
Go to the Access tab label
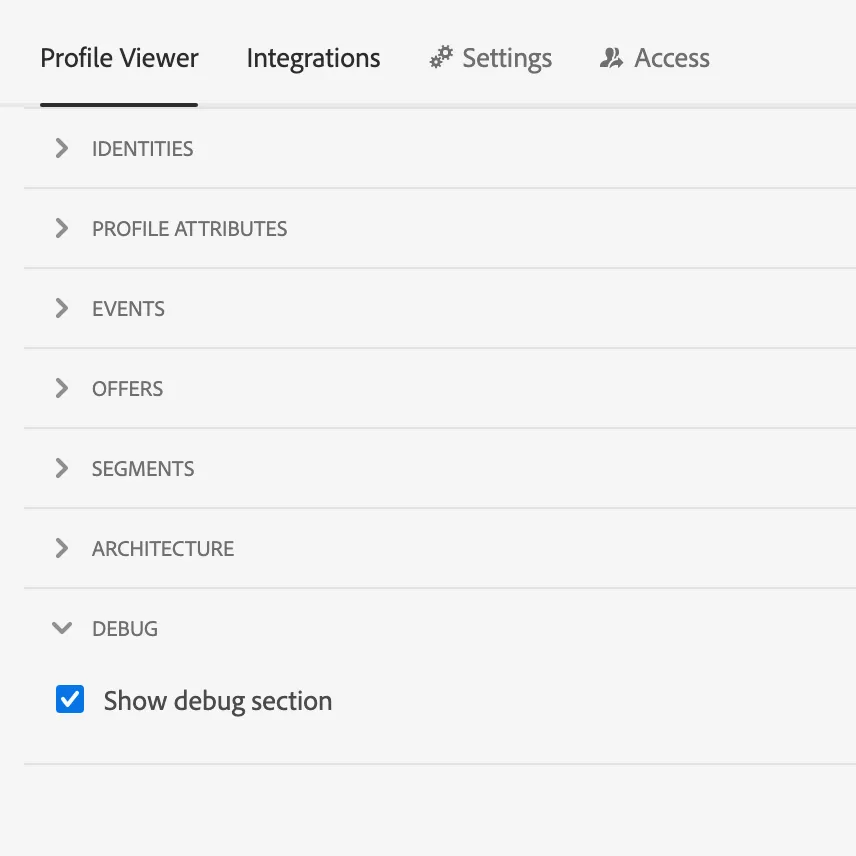672,58
